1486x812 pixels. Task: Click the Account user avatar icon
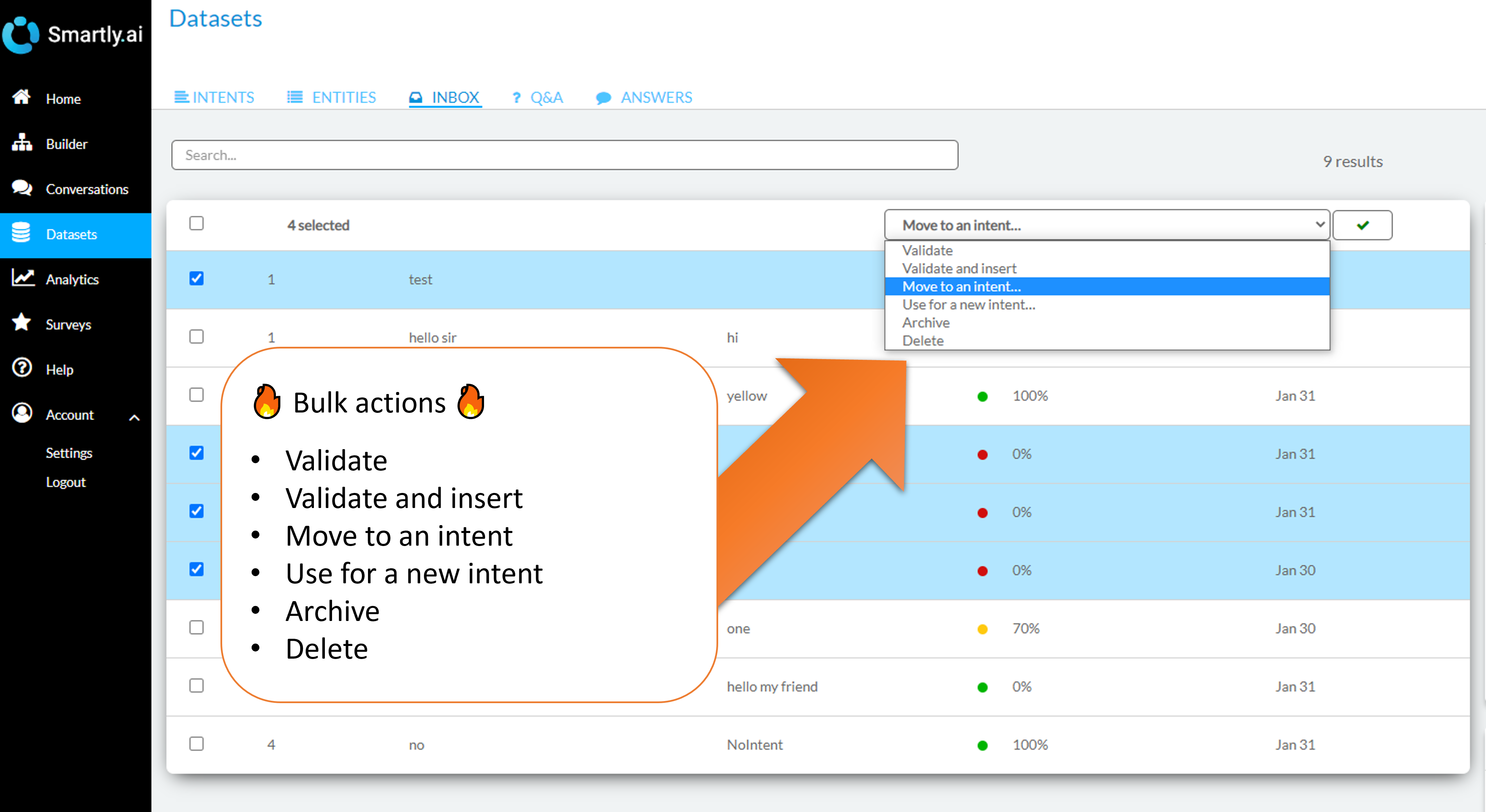point(22,413)
